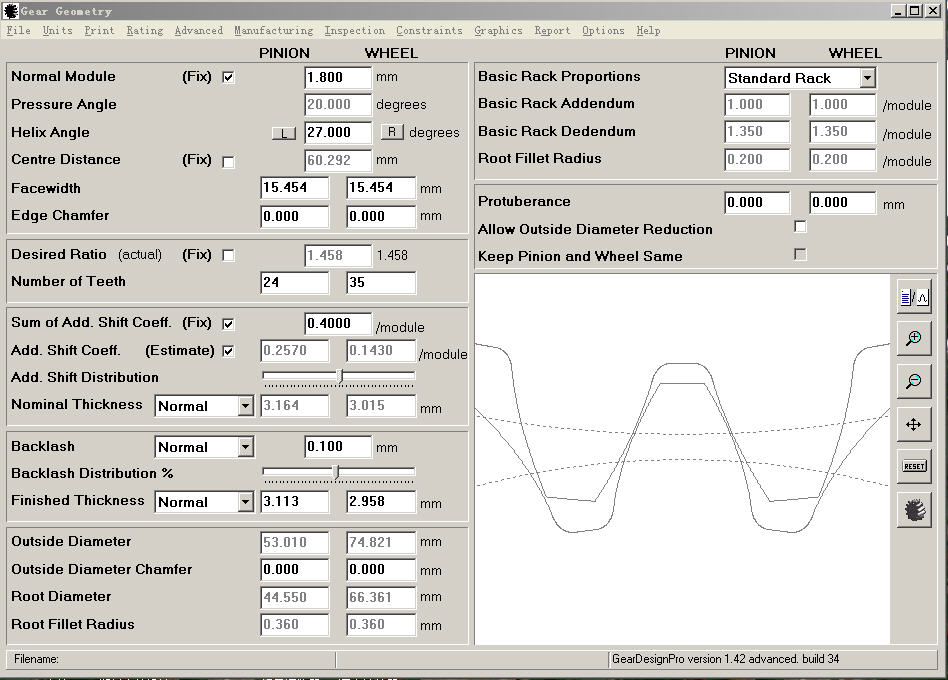Click pinion Outside Diameter Chamfer field
The width and height of the screenshot is (948, 680).
[294, 569]
